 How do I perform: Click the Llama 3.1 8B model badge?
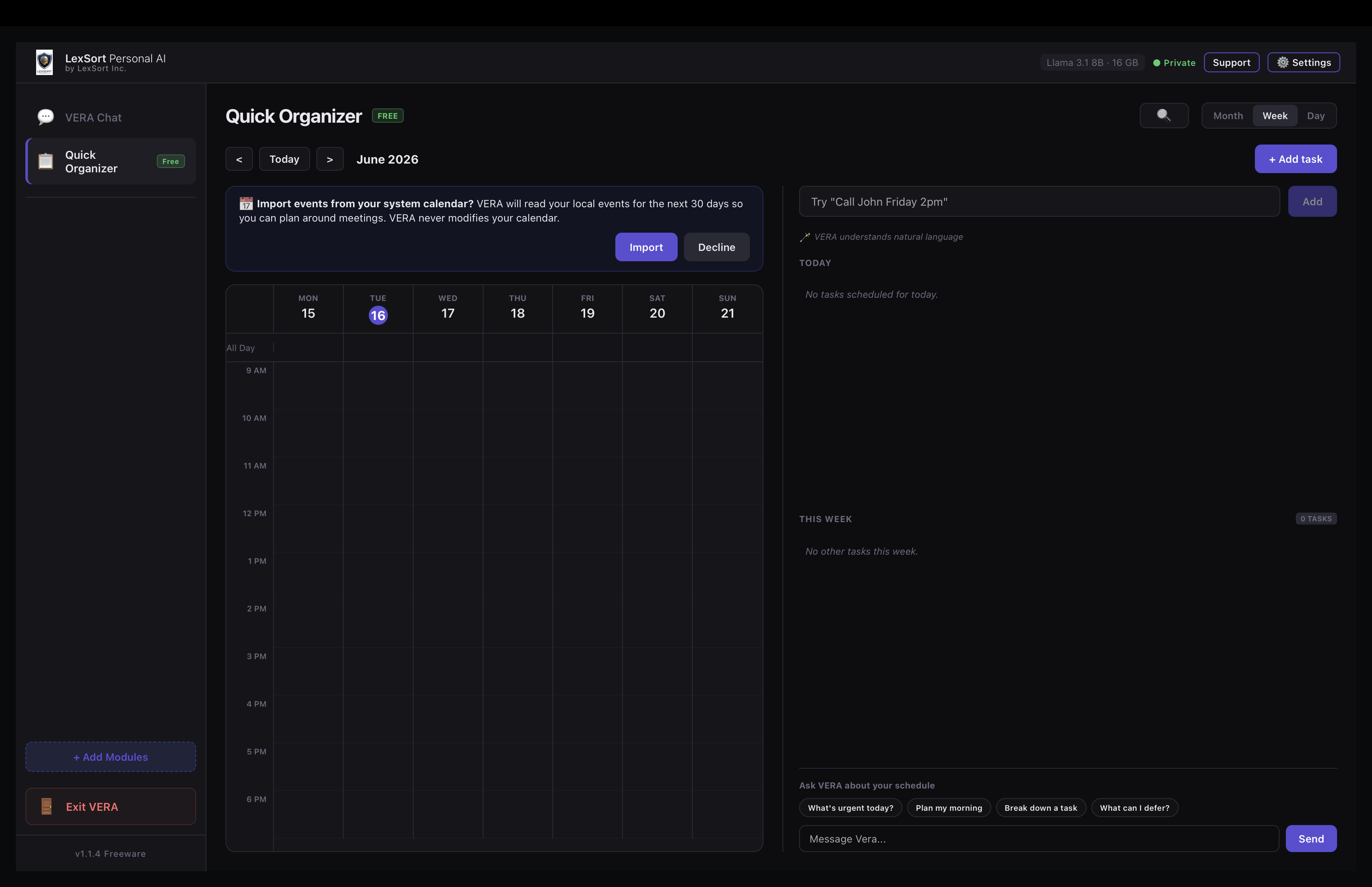[x=1092, y=63]
